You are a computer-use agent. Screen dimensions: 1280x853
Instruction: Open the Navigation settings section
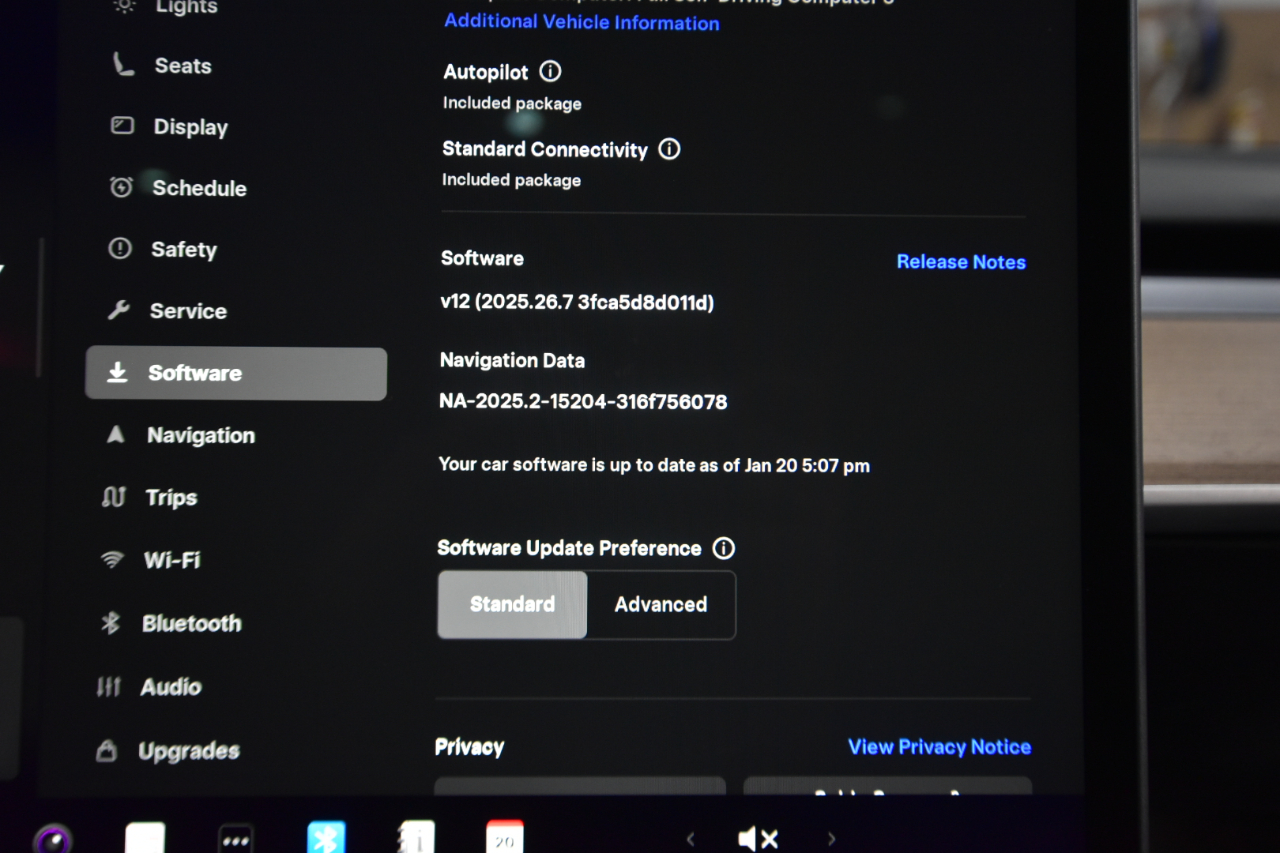(x=201, y=435)
